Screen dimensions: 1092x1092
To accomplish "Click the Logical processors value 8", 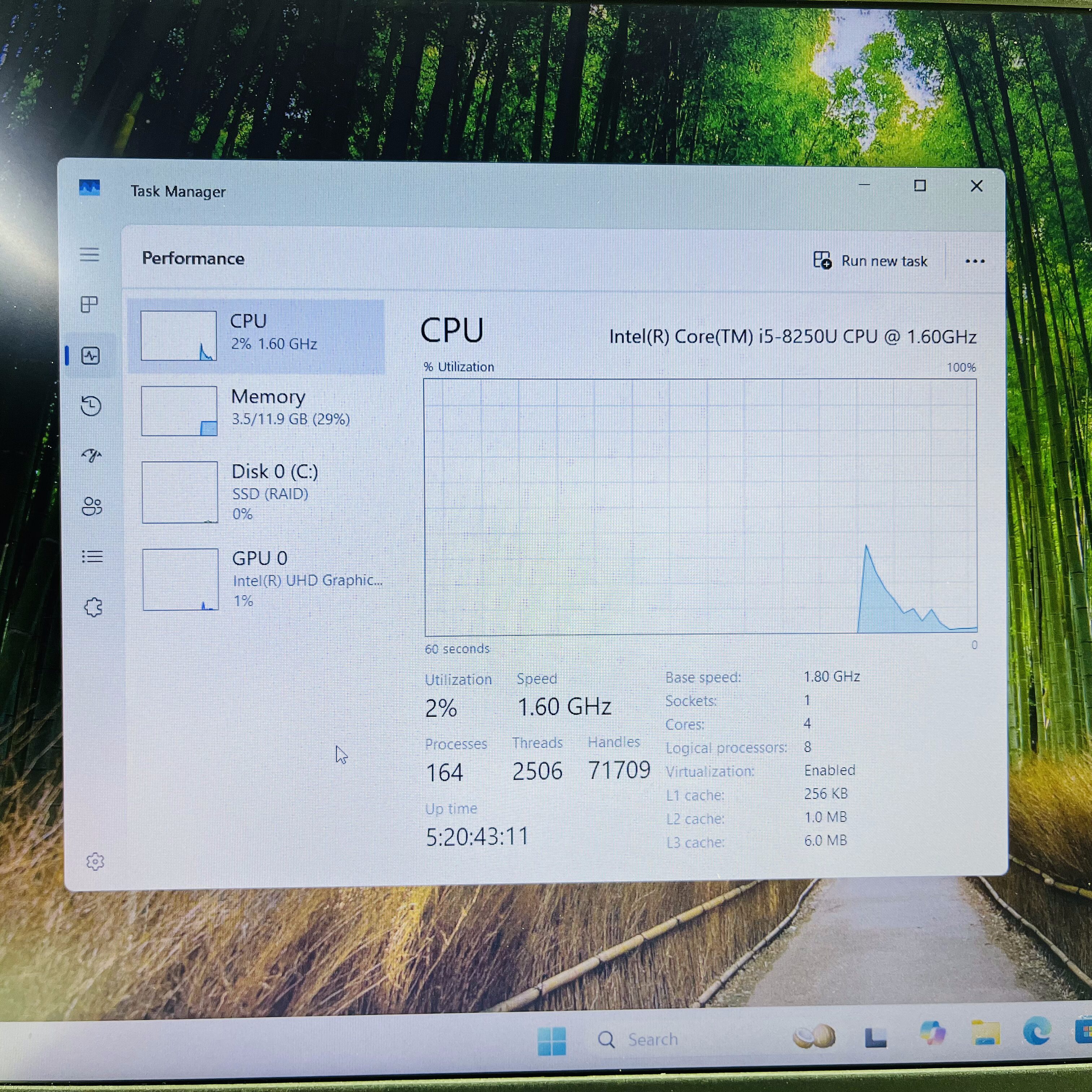I will [808, 747].
